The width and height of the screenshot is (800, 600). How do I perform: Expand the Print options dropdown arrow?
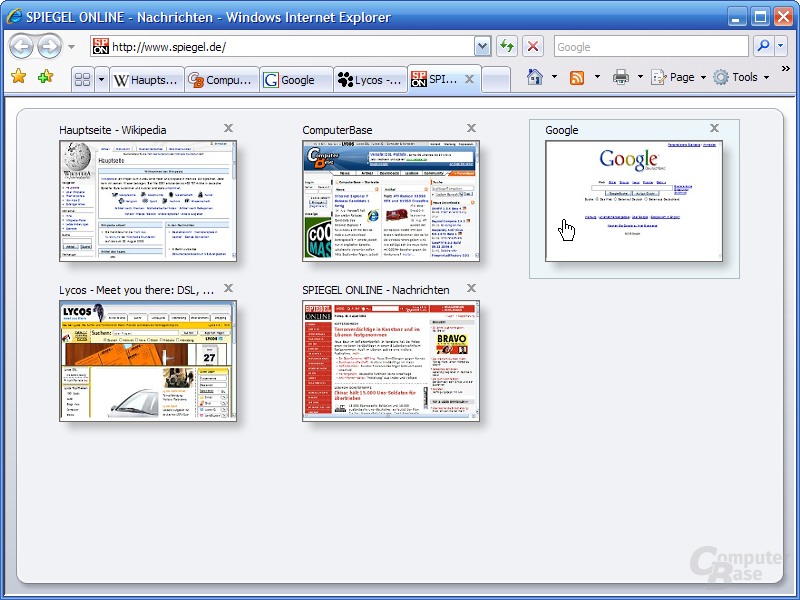tap(640, 78)
